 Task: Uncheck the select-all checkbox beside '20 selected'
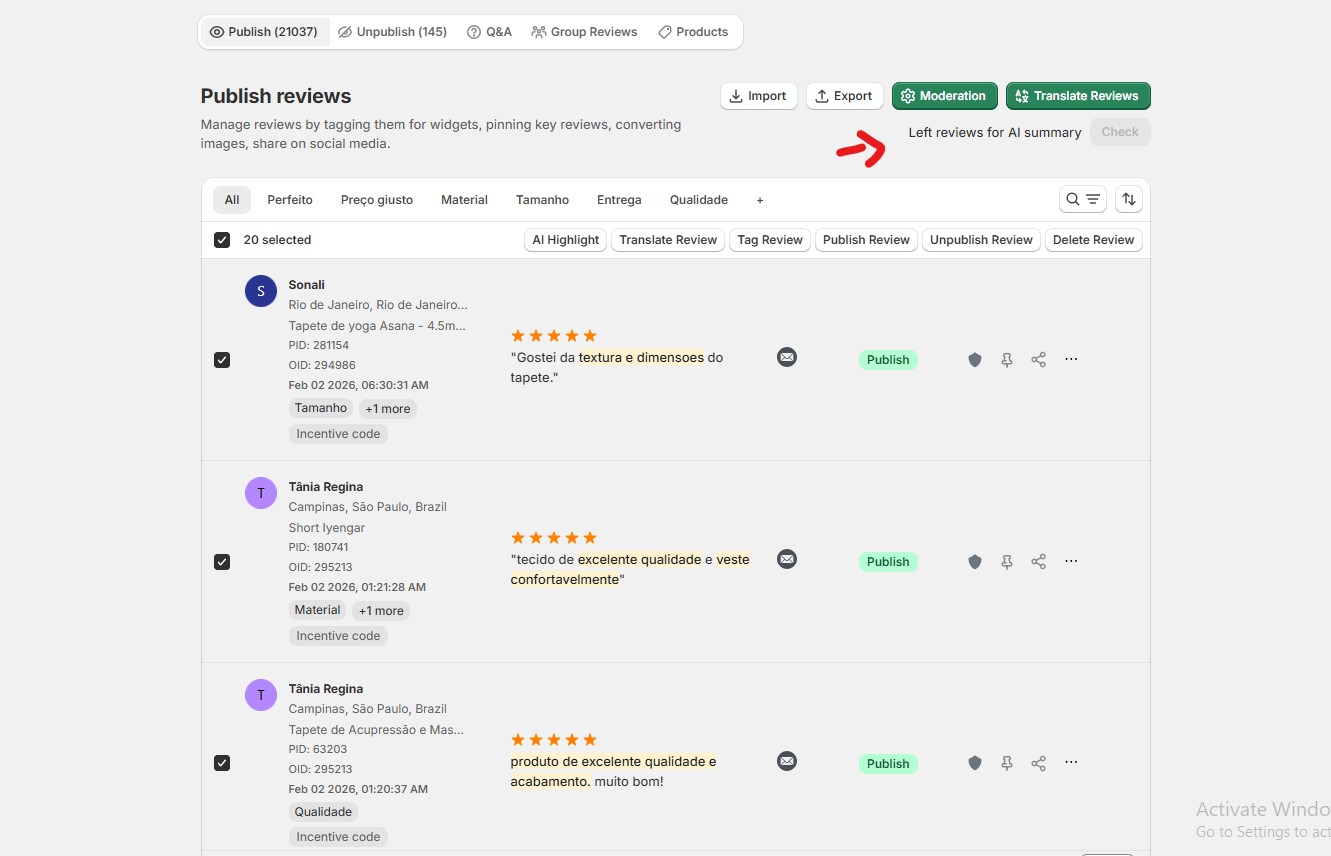pos(222,240)
